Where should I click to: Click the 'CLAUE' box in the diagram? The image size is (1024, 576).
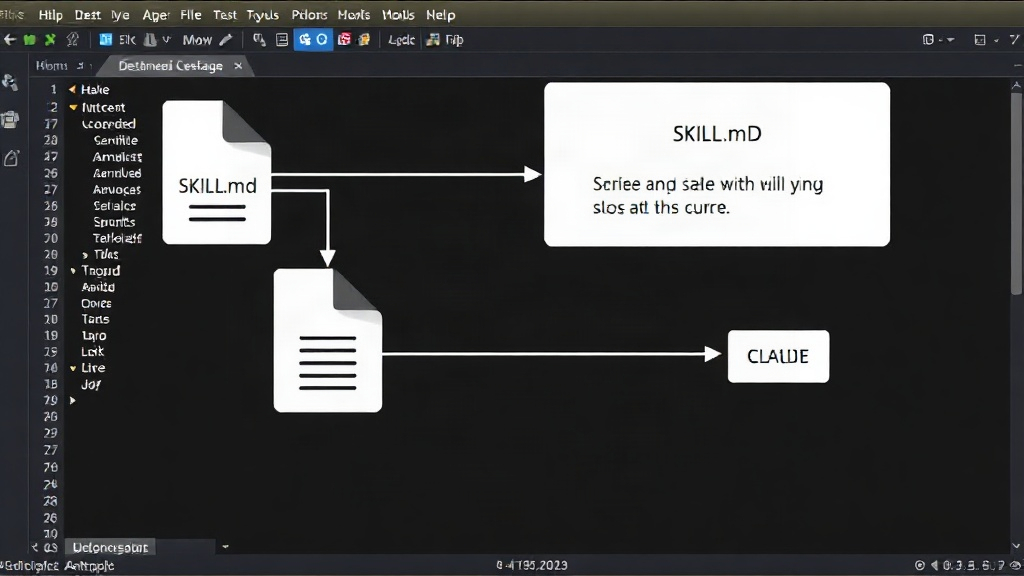pyautogui.click(x=778, y=356)
